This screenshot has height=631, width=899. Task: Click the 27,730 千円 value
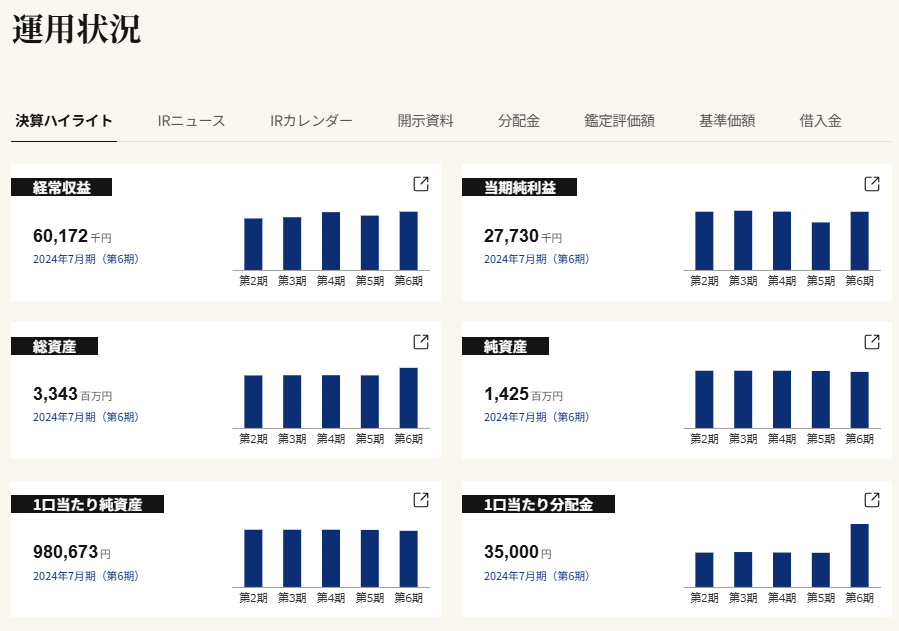523,236
